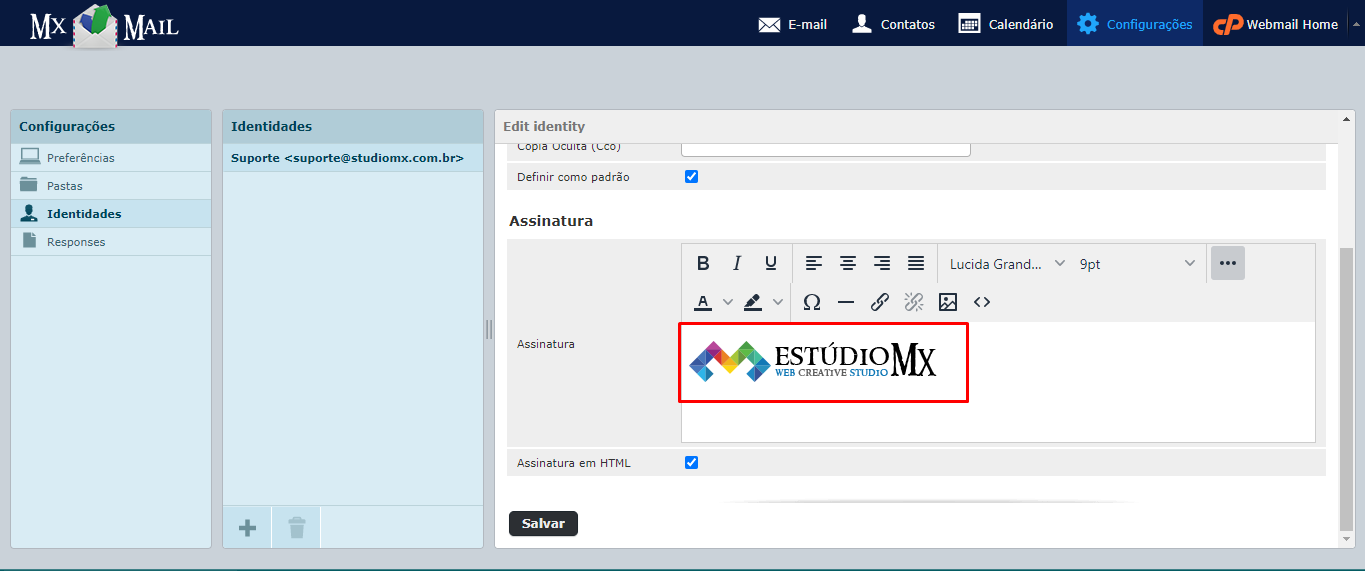1365x571 pixels.
Task: Insert an image into the signature
Action: tap(948, 302)
